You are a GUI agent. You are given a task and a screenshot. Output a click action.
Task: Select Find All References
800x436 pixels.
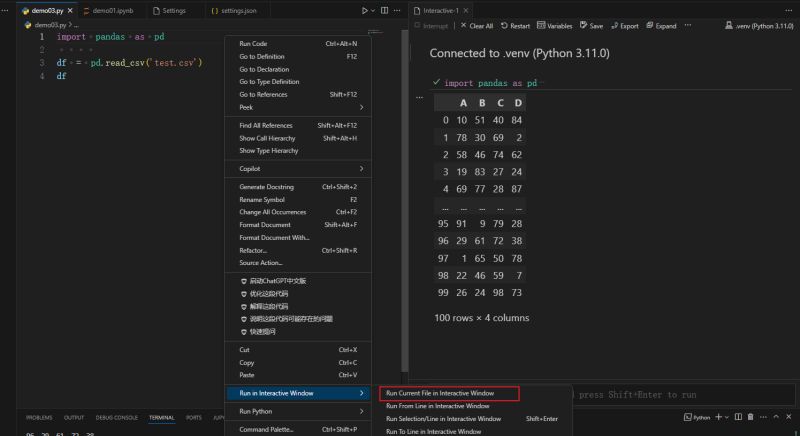298,125
